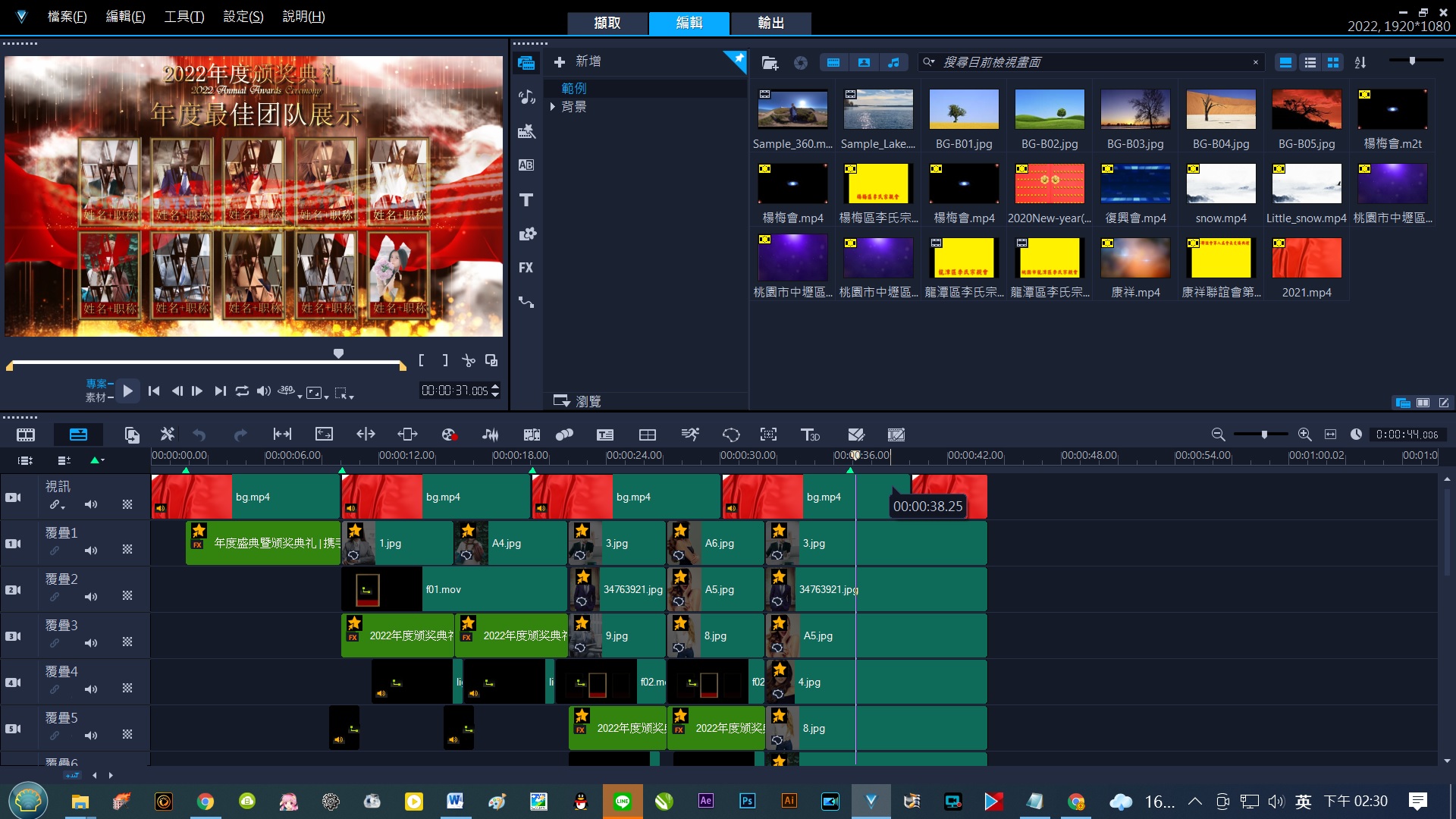The width and height of the screenshot is (1456, 819).
Task: Open the sort library clips menu
Action: tap(1360, 63)
